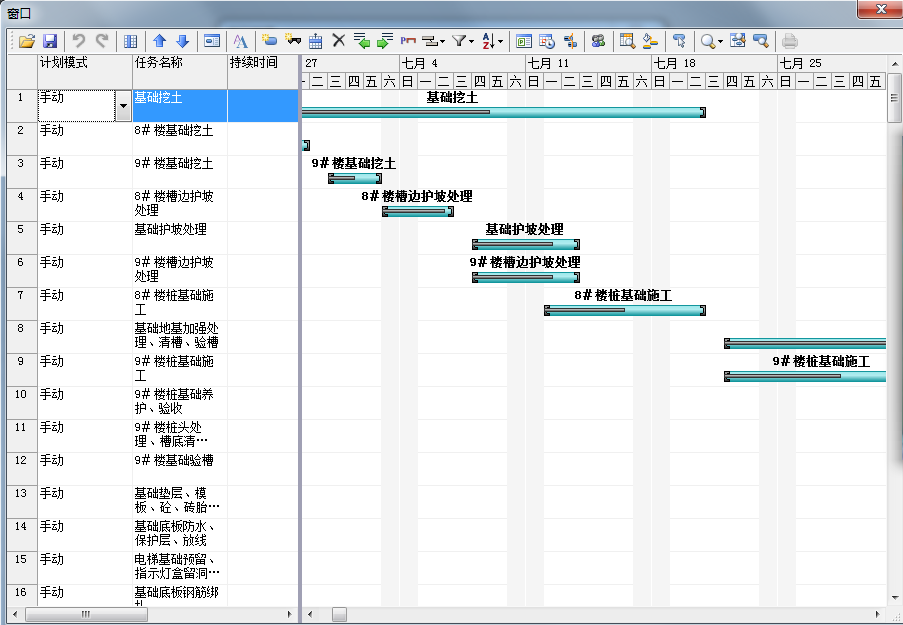Indent the task with the green right arrow

tap(384, 41)
